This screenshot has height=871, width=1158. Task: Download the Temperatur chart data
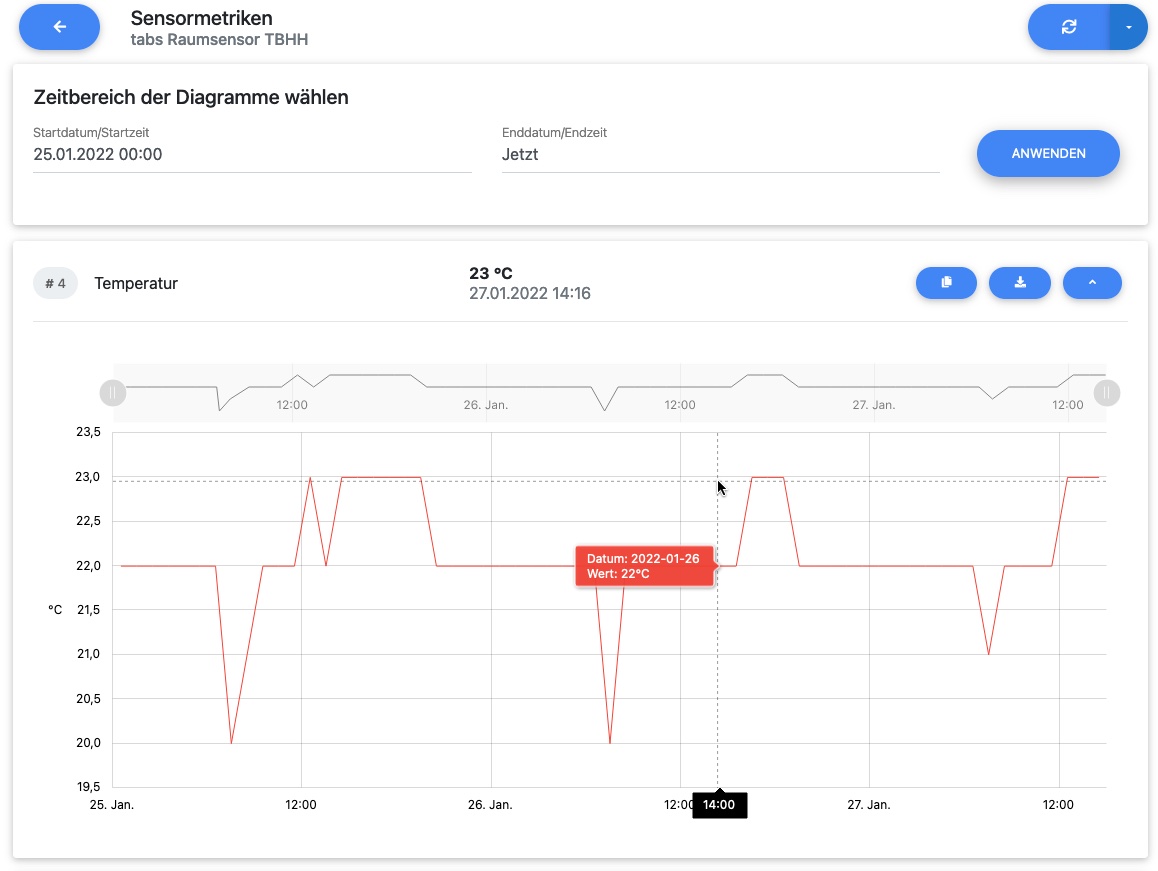click(x=1019, y=283)
